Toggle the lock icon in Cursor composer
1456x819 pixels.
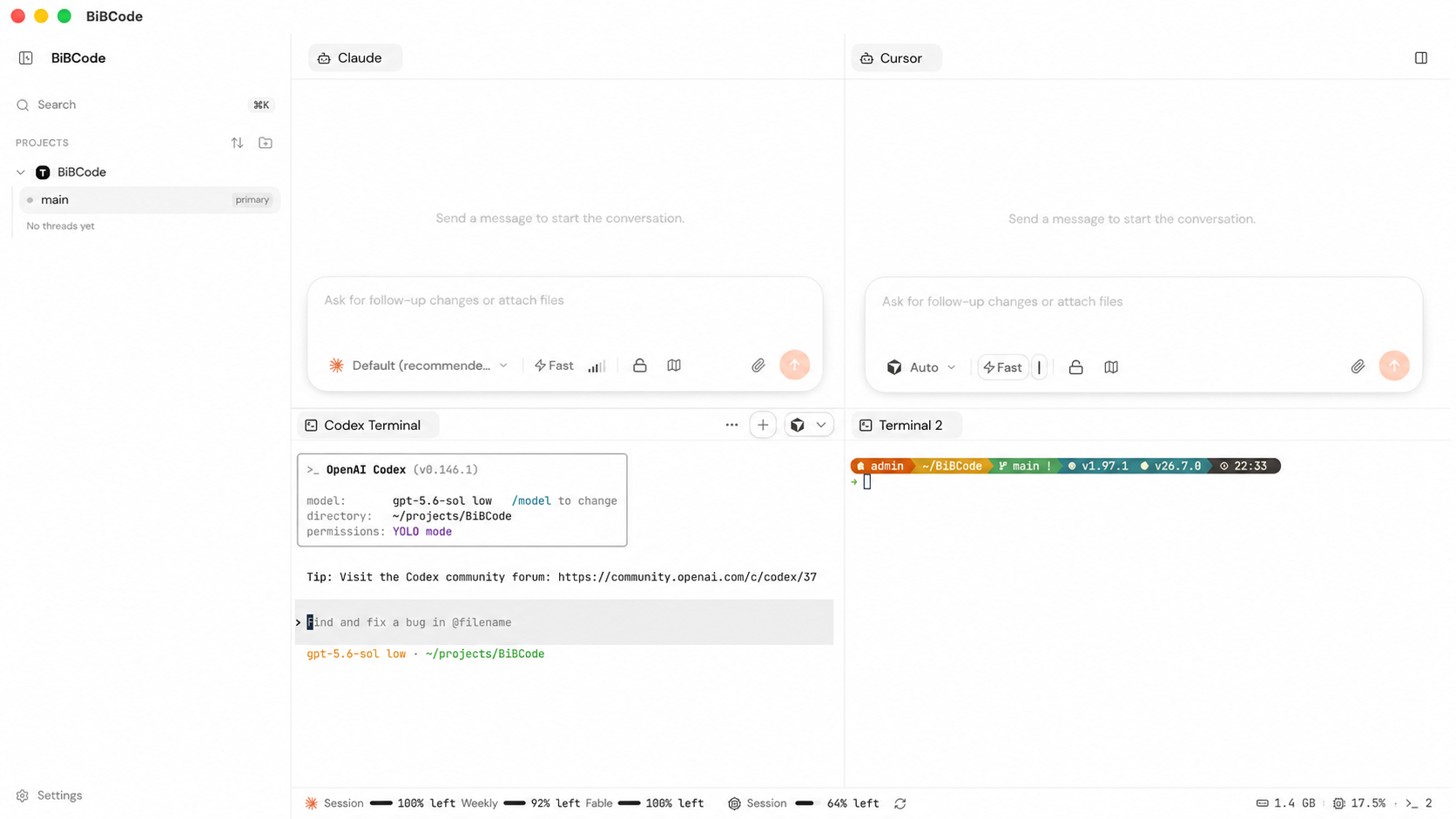point(1076,367)
